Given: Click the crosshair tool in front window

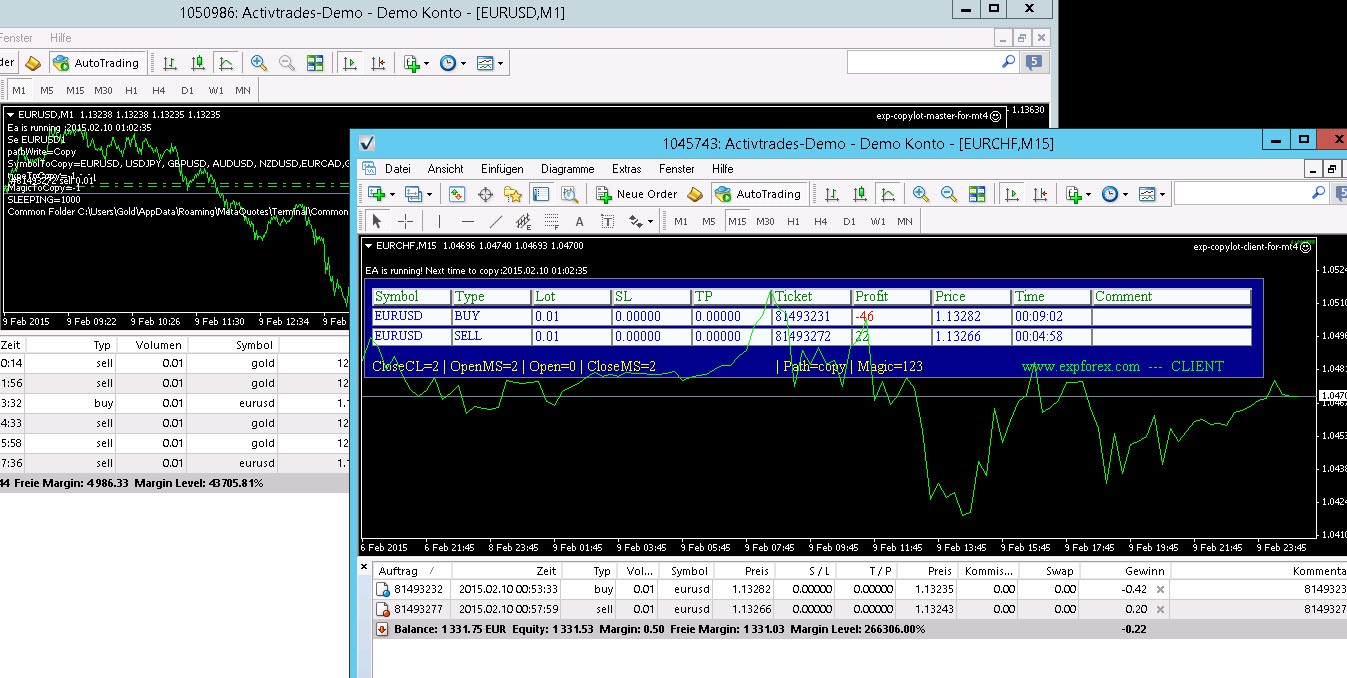Looking at the screenshot, I should pos(405,221).
